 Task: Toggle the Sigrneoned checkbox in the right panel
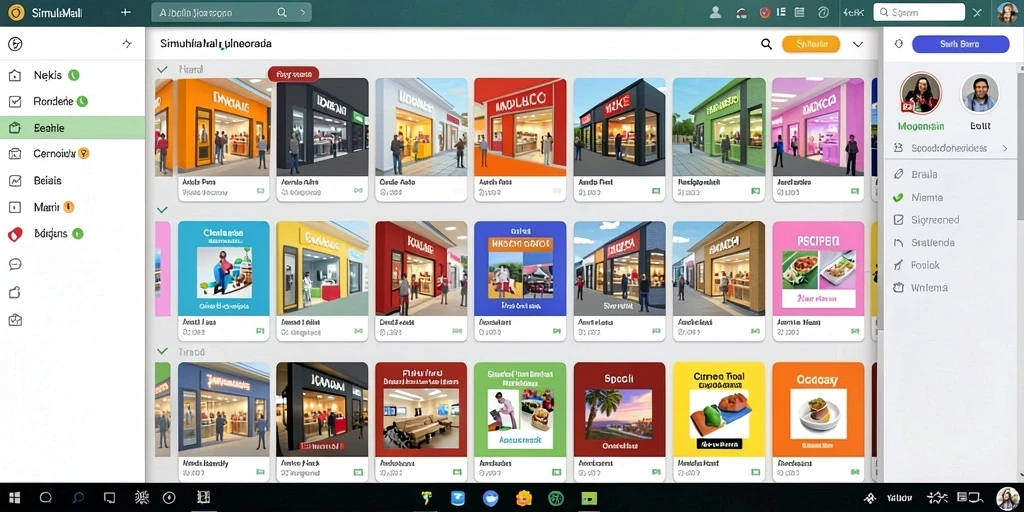pos(898,220)
